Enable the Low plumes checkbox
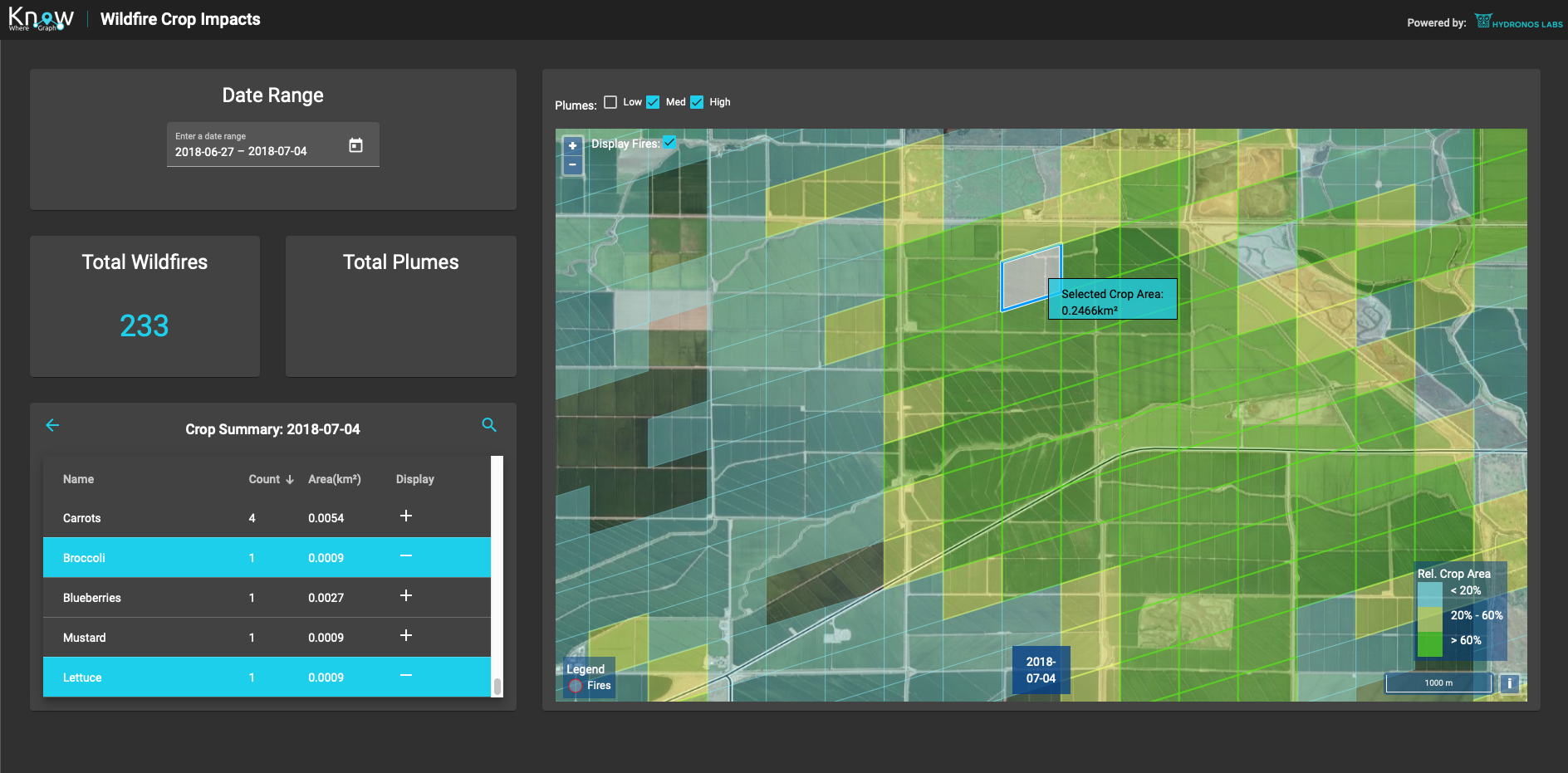The height and width of the screenshot is (773, 1568). (x=610, y=102)
